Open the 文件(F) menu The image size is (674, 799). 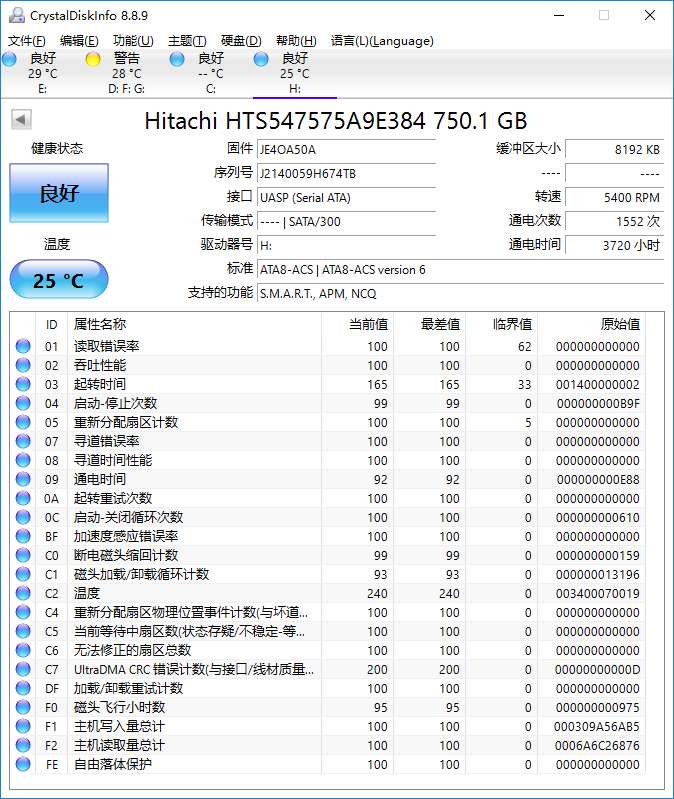[x=26, y=41]
